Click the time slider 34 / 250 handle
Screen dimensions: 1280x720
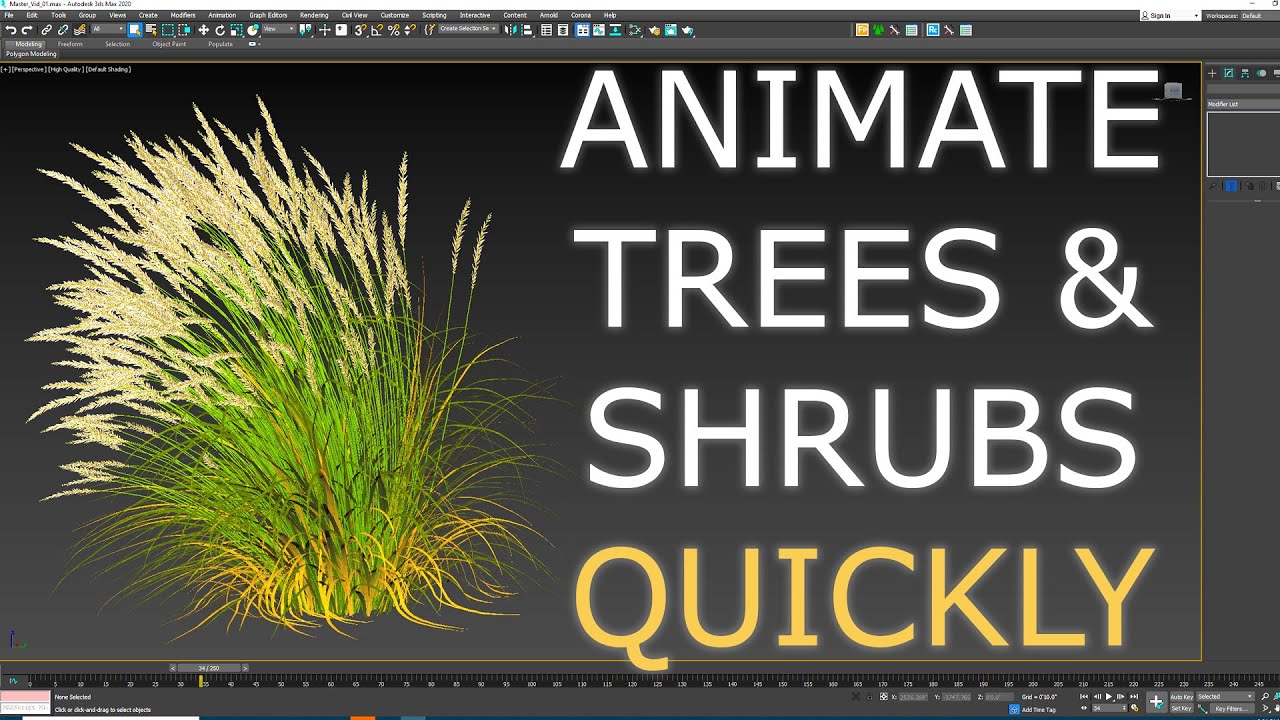[x=209, y=667]
